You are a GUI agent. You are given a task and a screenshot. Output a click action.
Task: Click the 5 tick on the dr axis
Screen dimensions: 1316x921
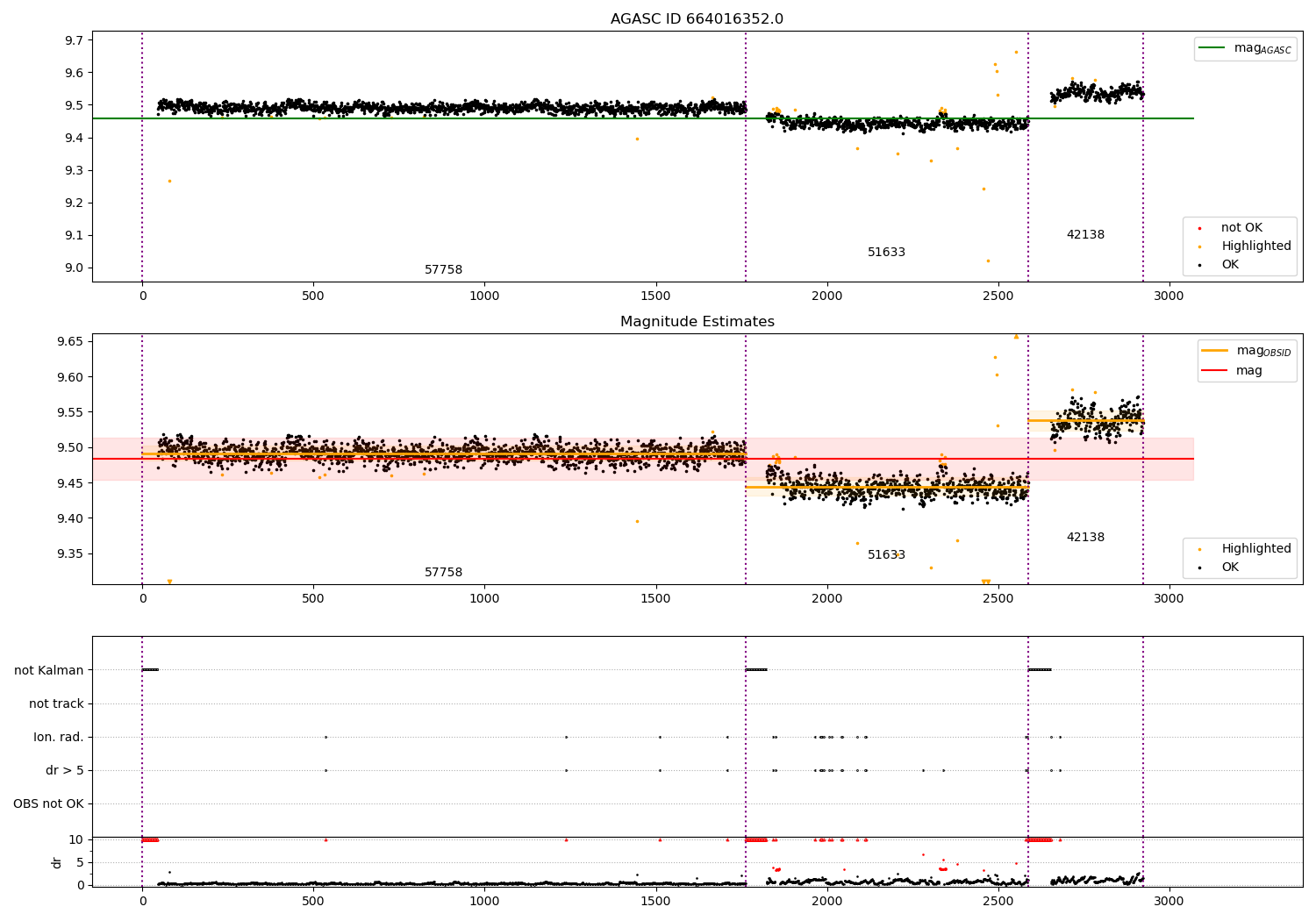[x=80, y=862]
